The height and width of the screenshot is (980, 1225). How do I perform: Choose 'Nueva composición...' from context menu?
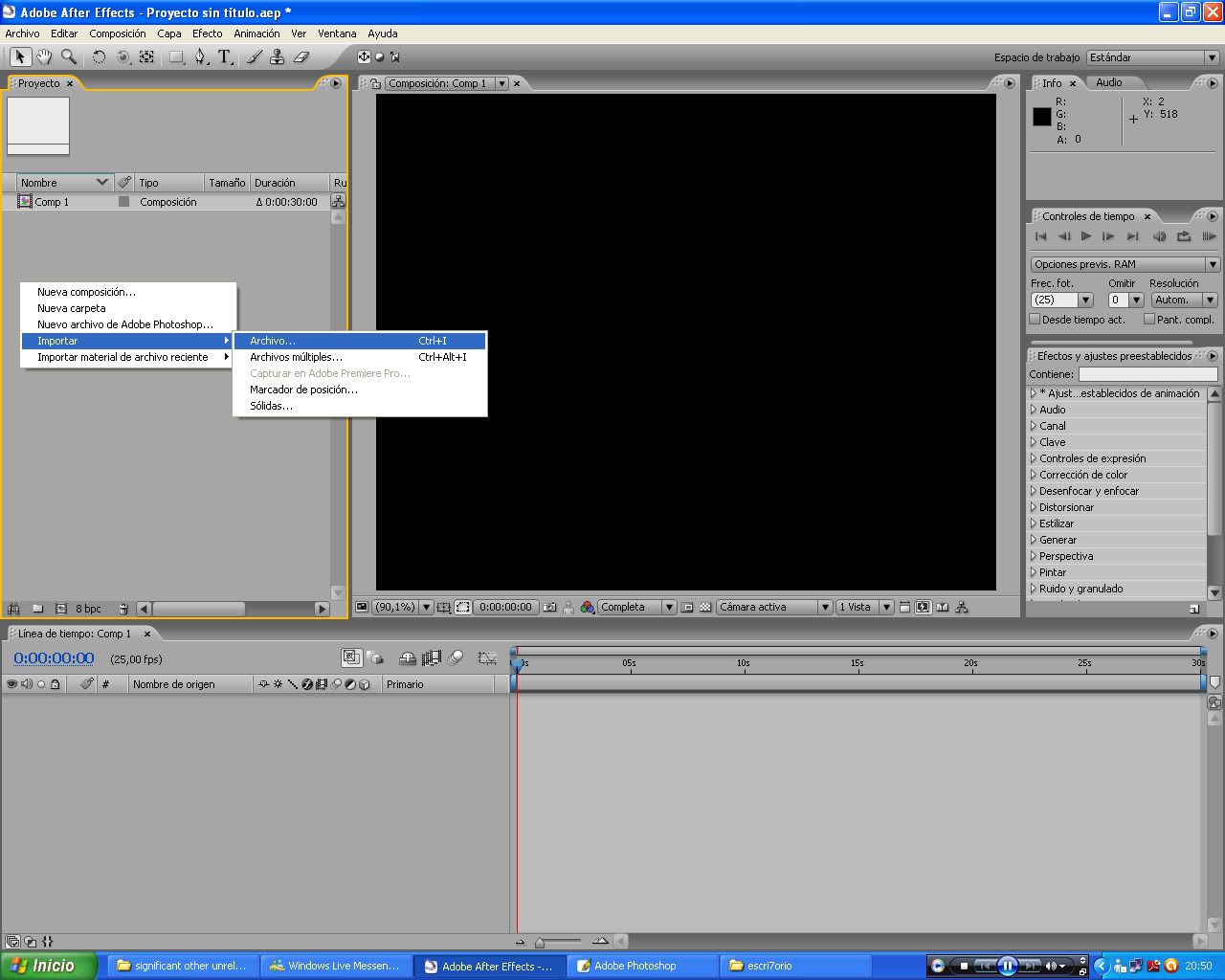pyautogui.click(x=128, y=292)
